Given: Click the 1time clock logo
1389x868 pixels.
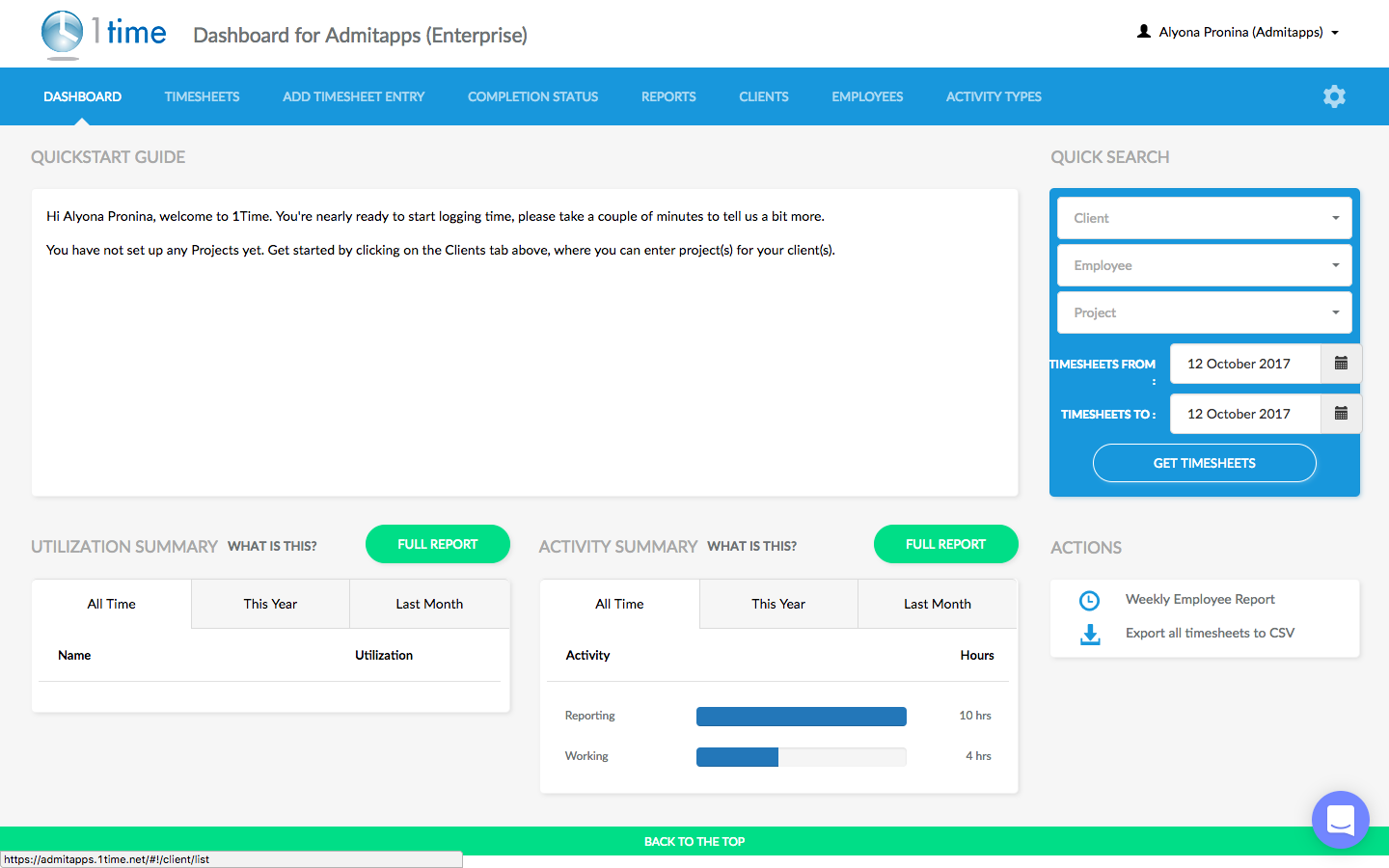Looking at the screenshot, I should [x=63, y=33].
